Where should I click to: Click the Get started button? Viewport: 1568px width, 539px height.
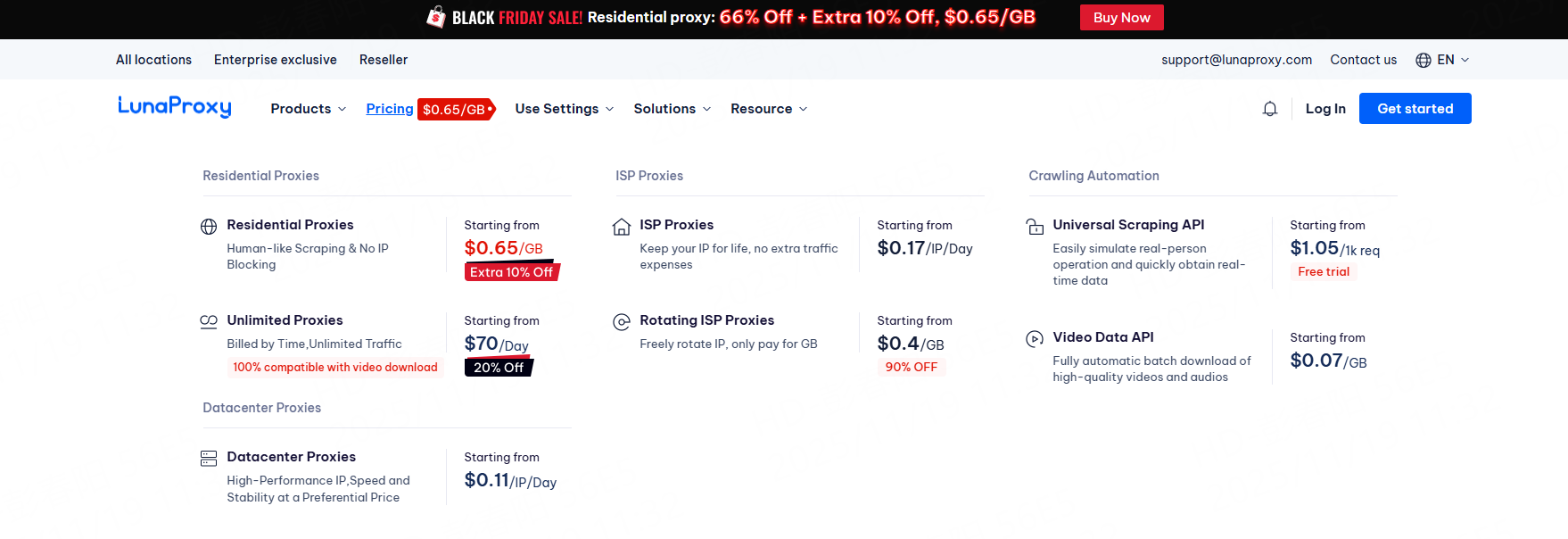pos(1415,109)
